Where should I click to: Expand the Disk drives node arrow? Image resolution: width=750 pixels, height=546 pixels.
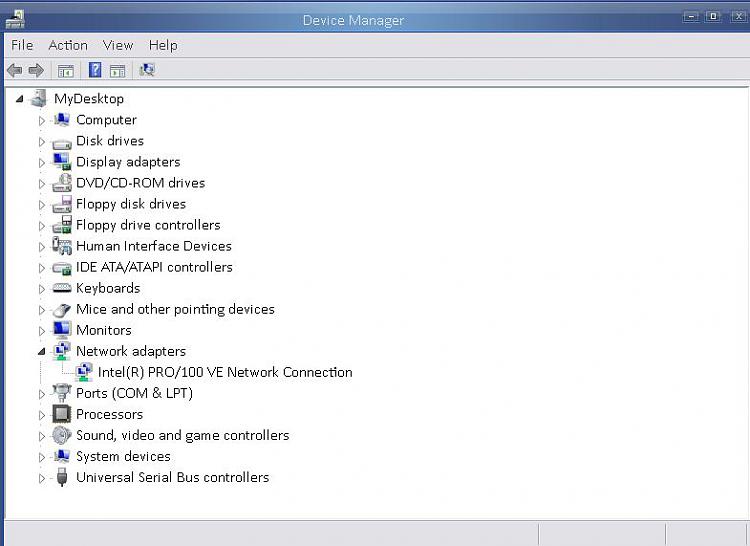42,142
